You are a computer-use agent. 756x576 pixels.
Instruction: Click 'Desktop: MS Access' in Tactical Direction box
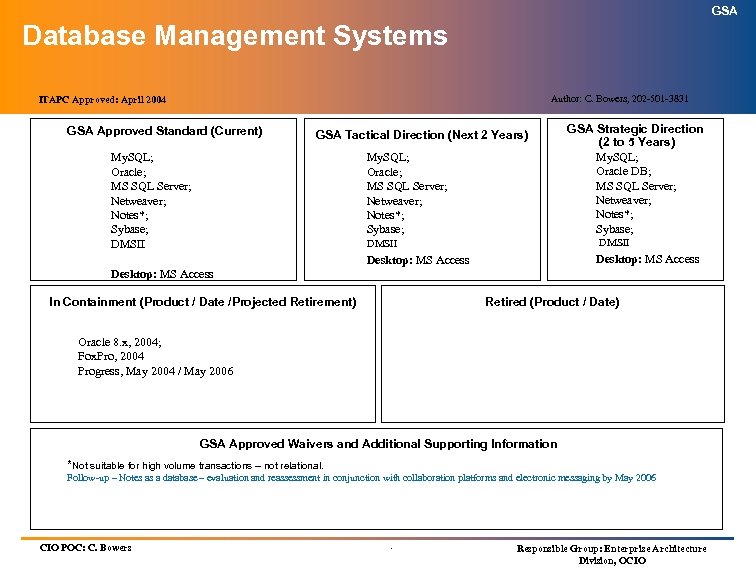[x=418, y=260]
